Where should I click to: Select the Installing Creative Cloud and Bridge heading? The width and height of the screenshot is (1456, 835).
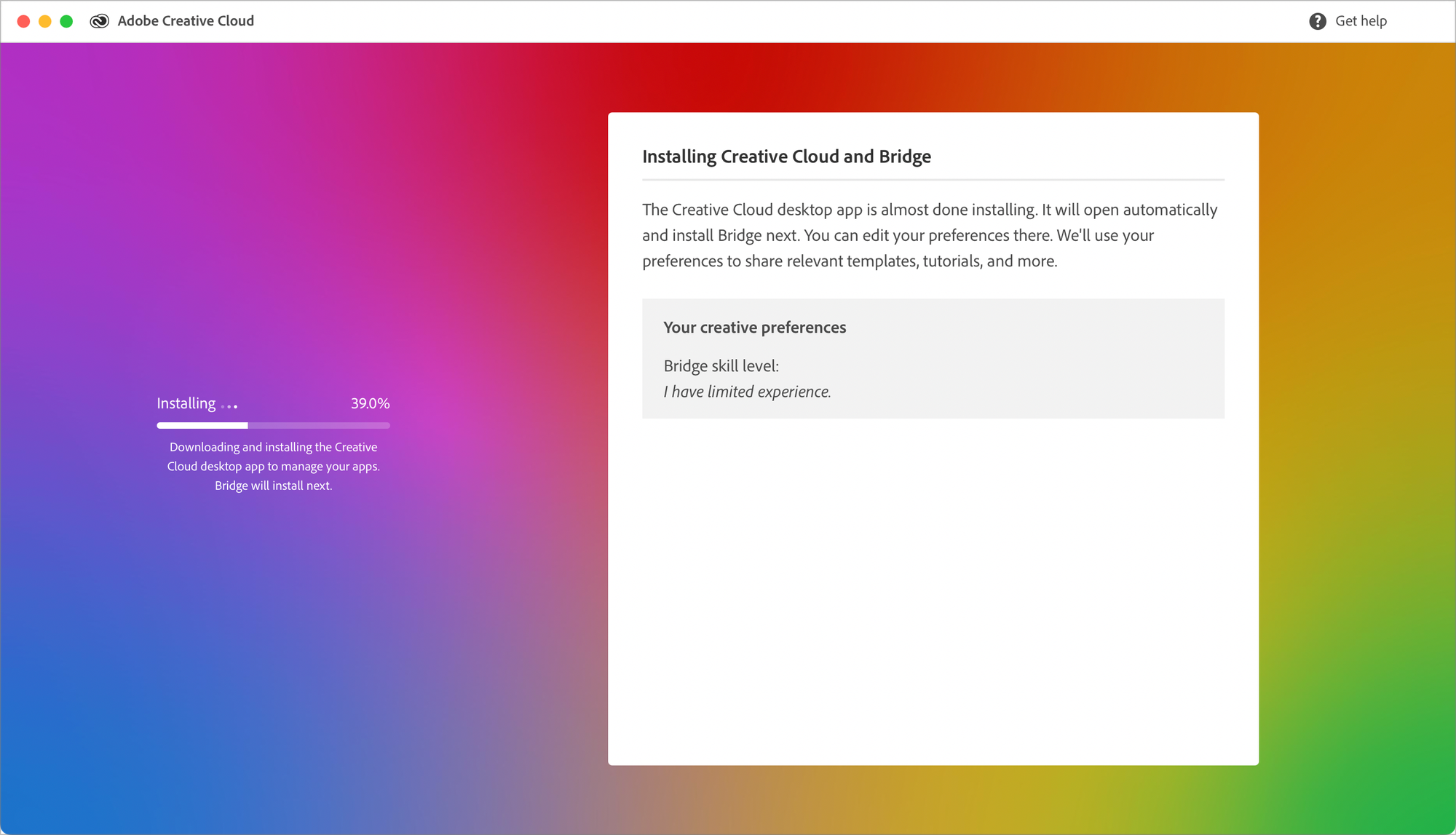(786, 156)
